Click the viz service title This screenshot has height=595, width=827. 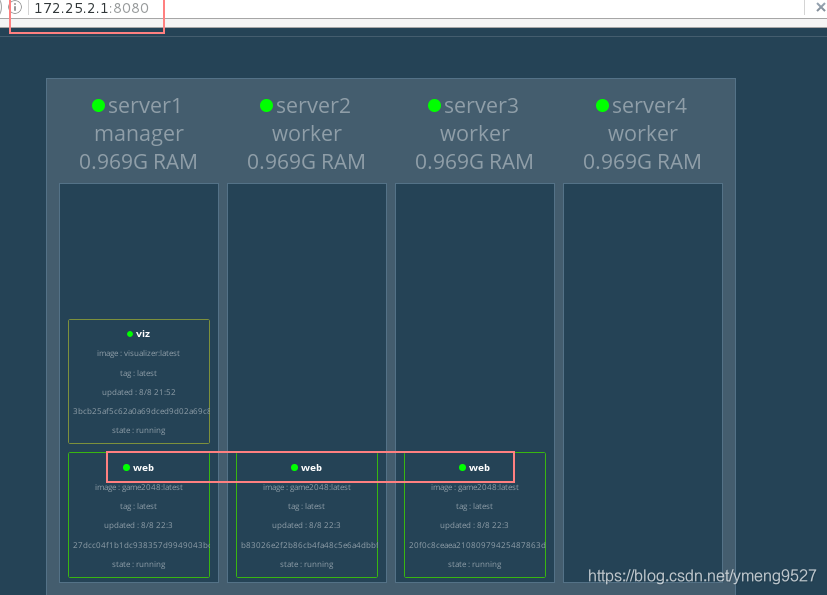(143, 334)
